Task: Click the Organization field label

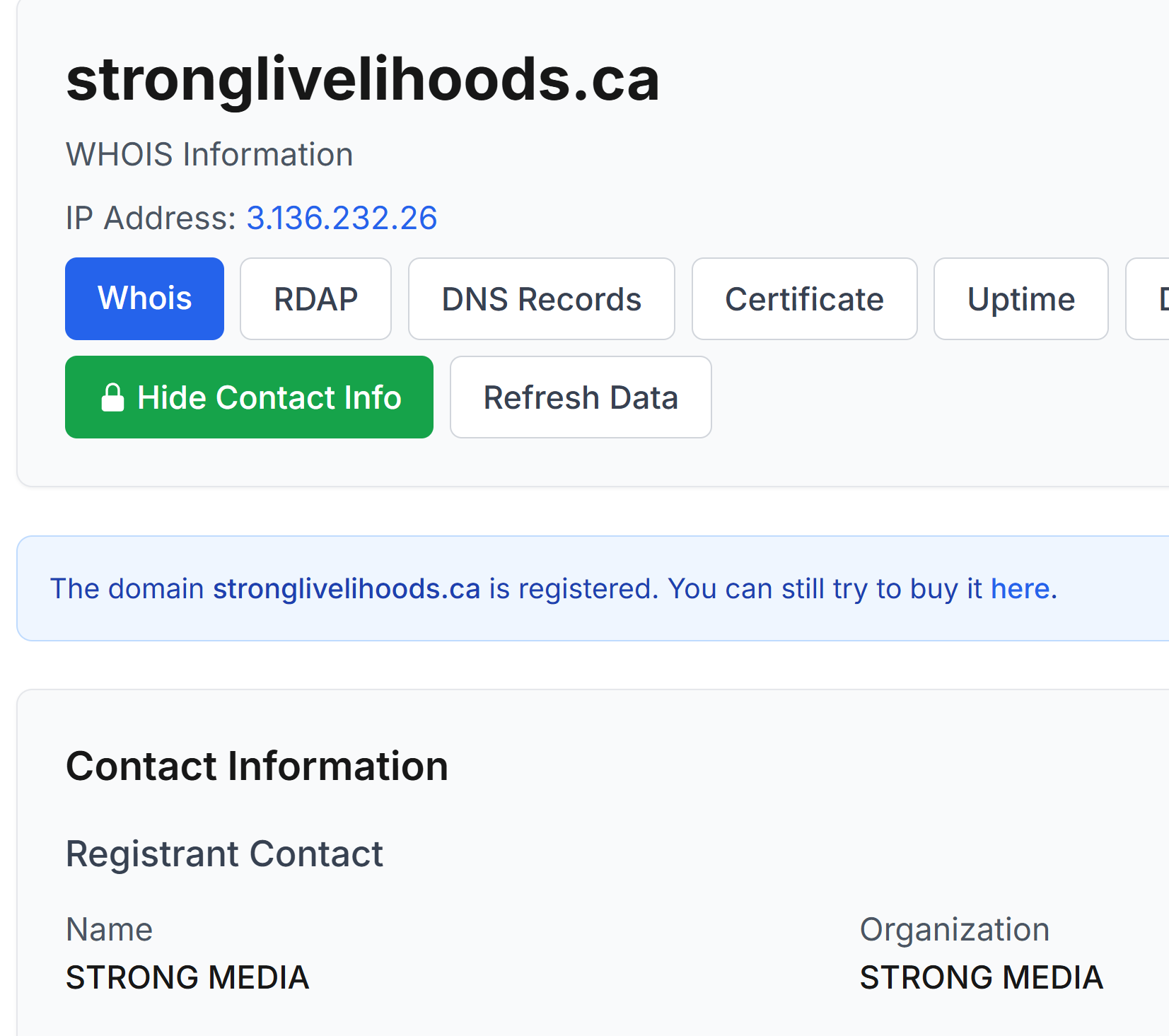Action: pos(955,929)
